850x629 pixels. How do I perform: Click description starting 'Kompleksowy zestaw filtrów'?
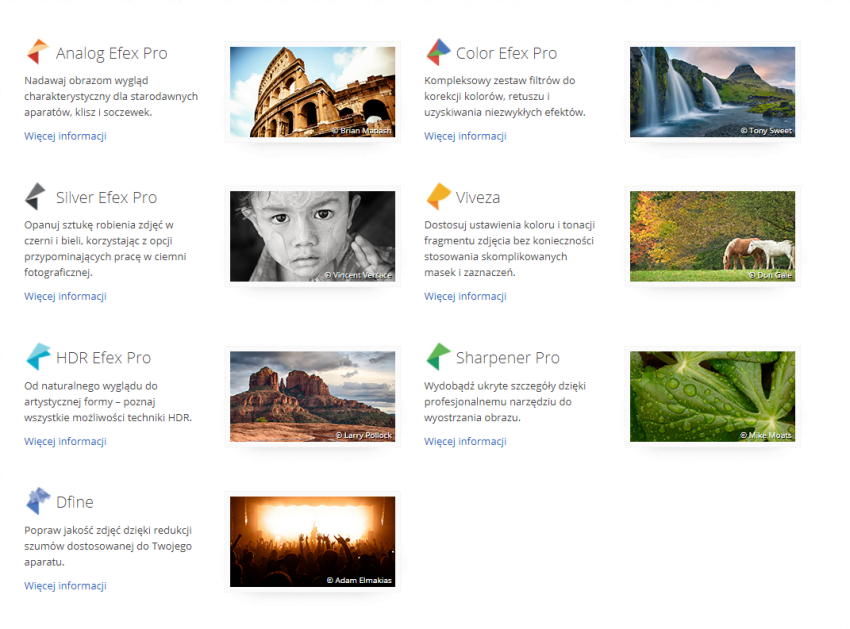(x=505, y=97)
